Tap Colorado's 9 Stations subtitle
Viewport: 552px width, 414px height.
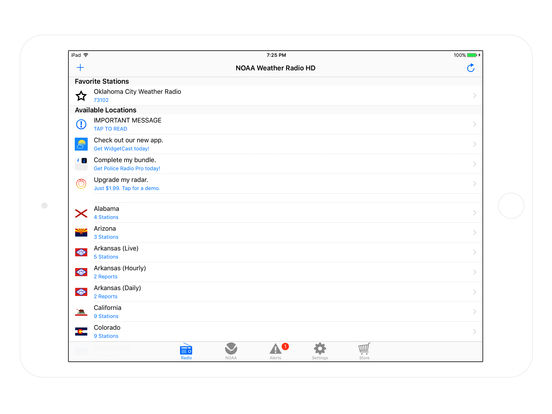106,336
